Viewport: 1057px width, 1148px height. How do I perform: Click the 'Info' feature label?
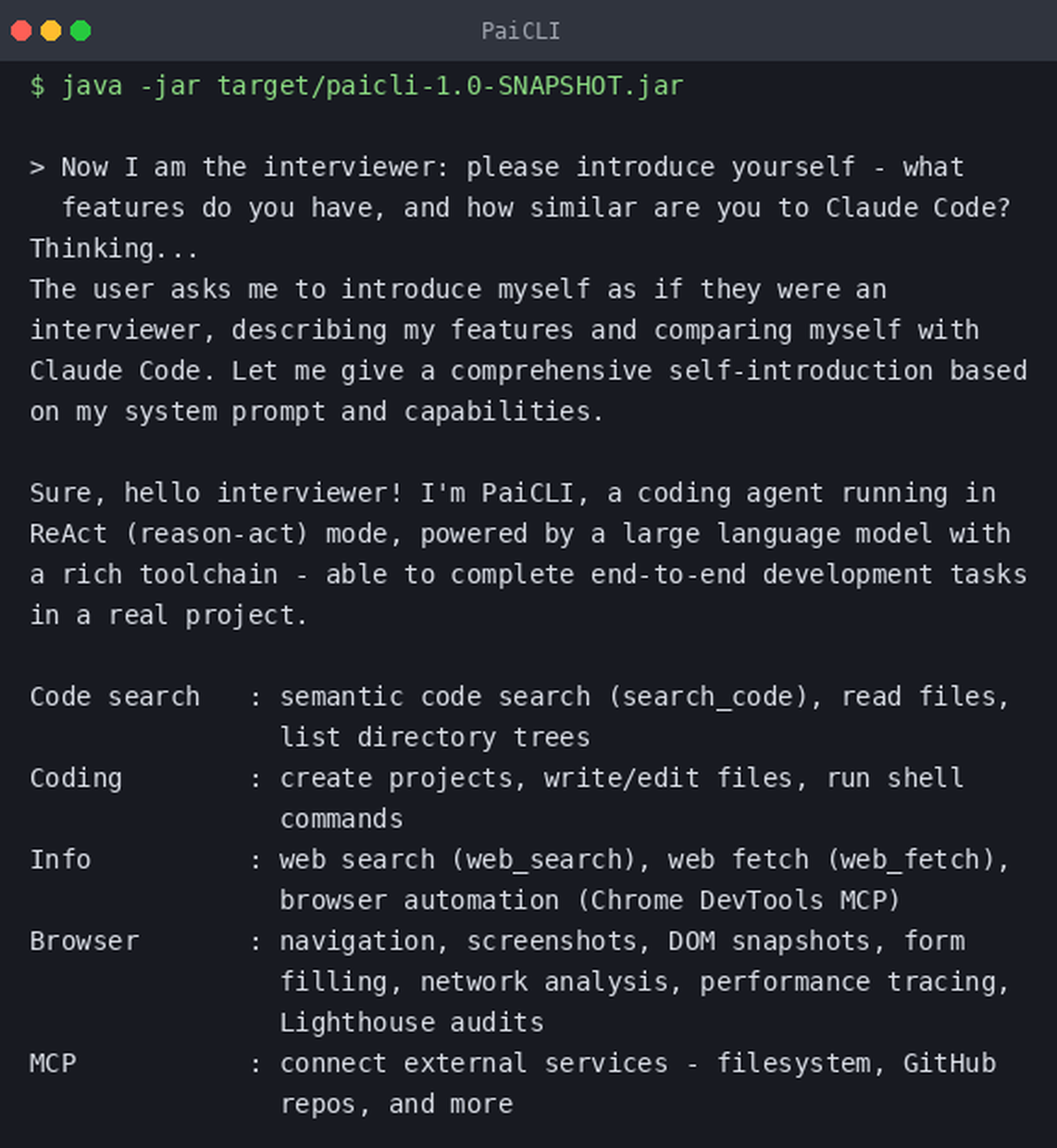60,859
